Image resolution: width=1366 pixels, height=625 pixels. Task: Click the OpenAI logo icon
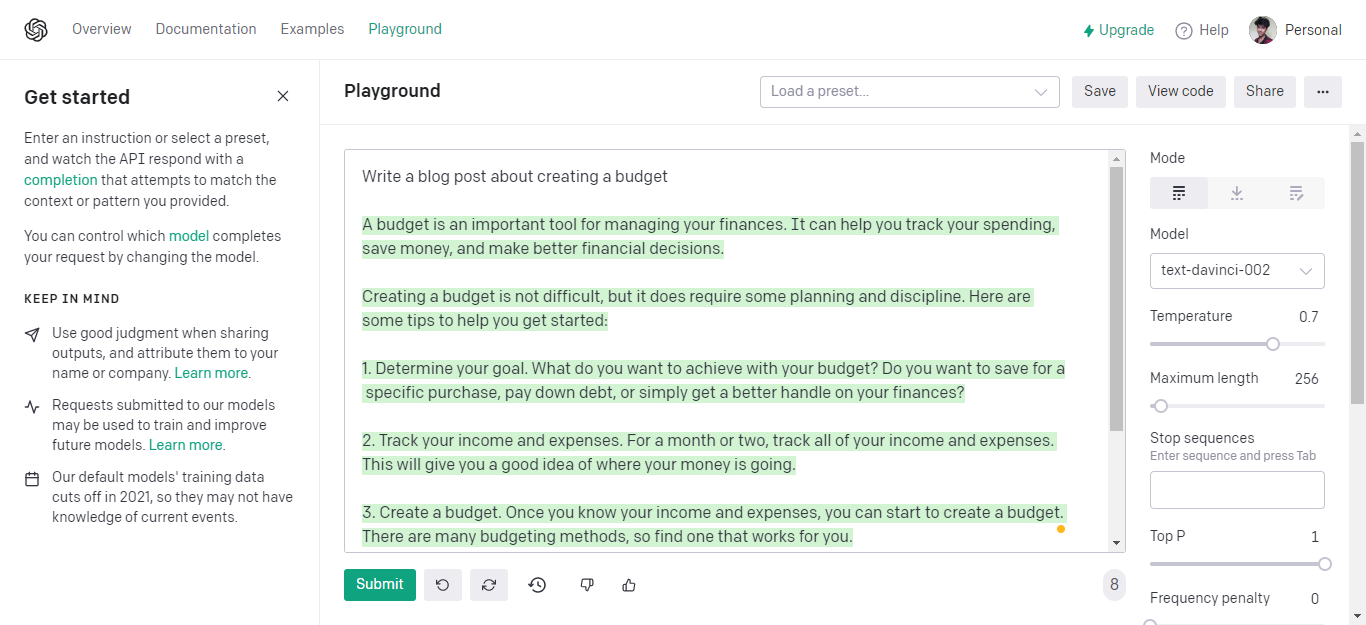point(36,30)
